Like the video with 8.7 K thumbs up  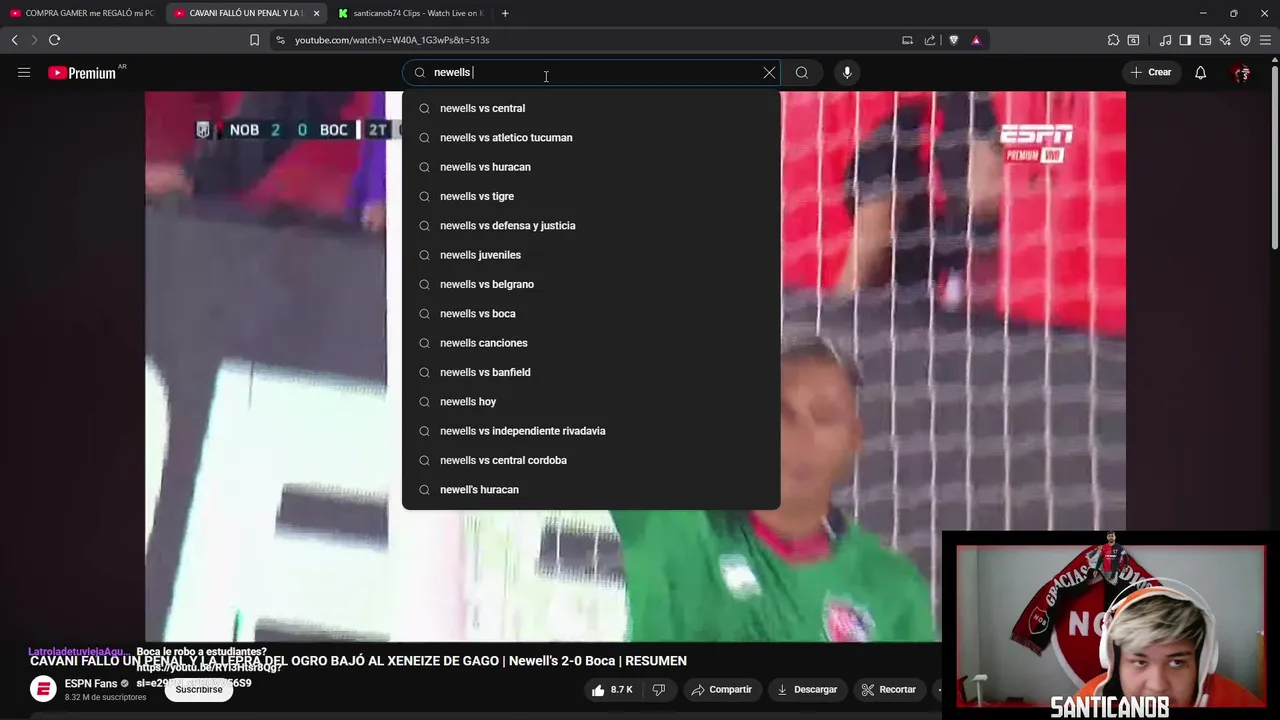[x=612, y=689]
